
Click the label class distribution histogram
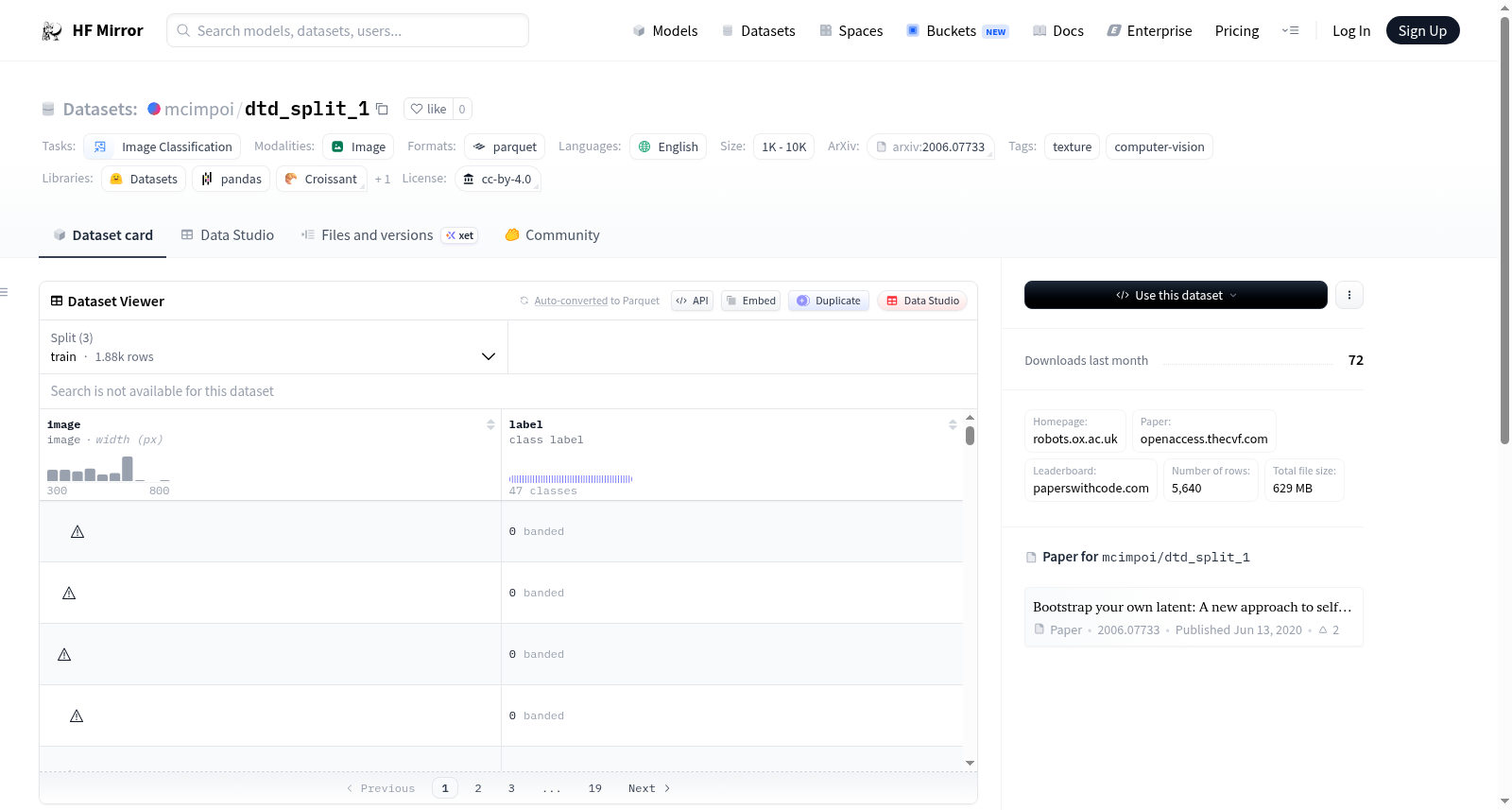tap(571, 479)
